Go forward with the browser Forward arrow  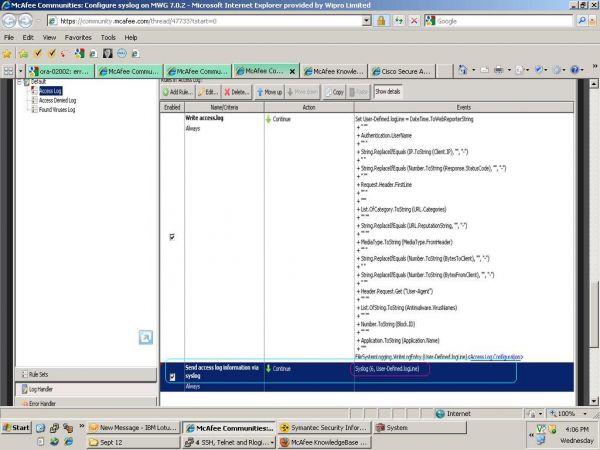click(x=25, y=21)
